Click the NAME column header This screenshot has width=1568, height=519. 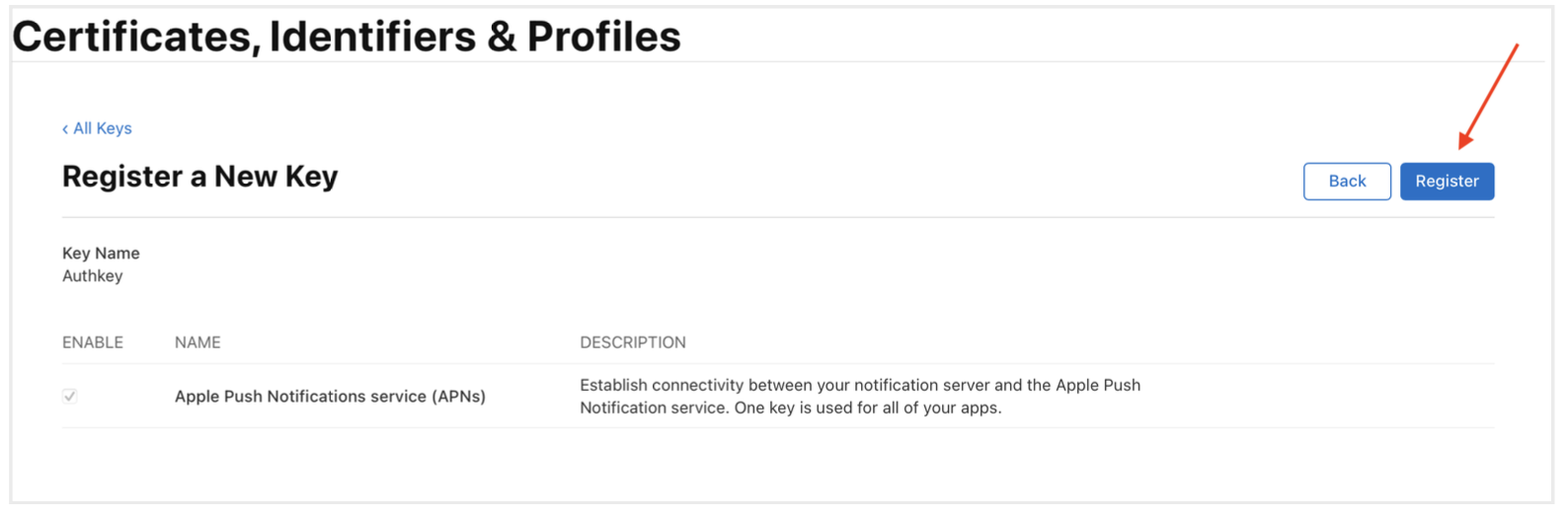[x=197, y=342]
